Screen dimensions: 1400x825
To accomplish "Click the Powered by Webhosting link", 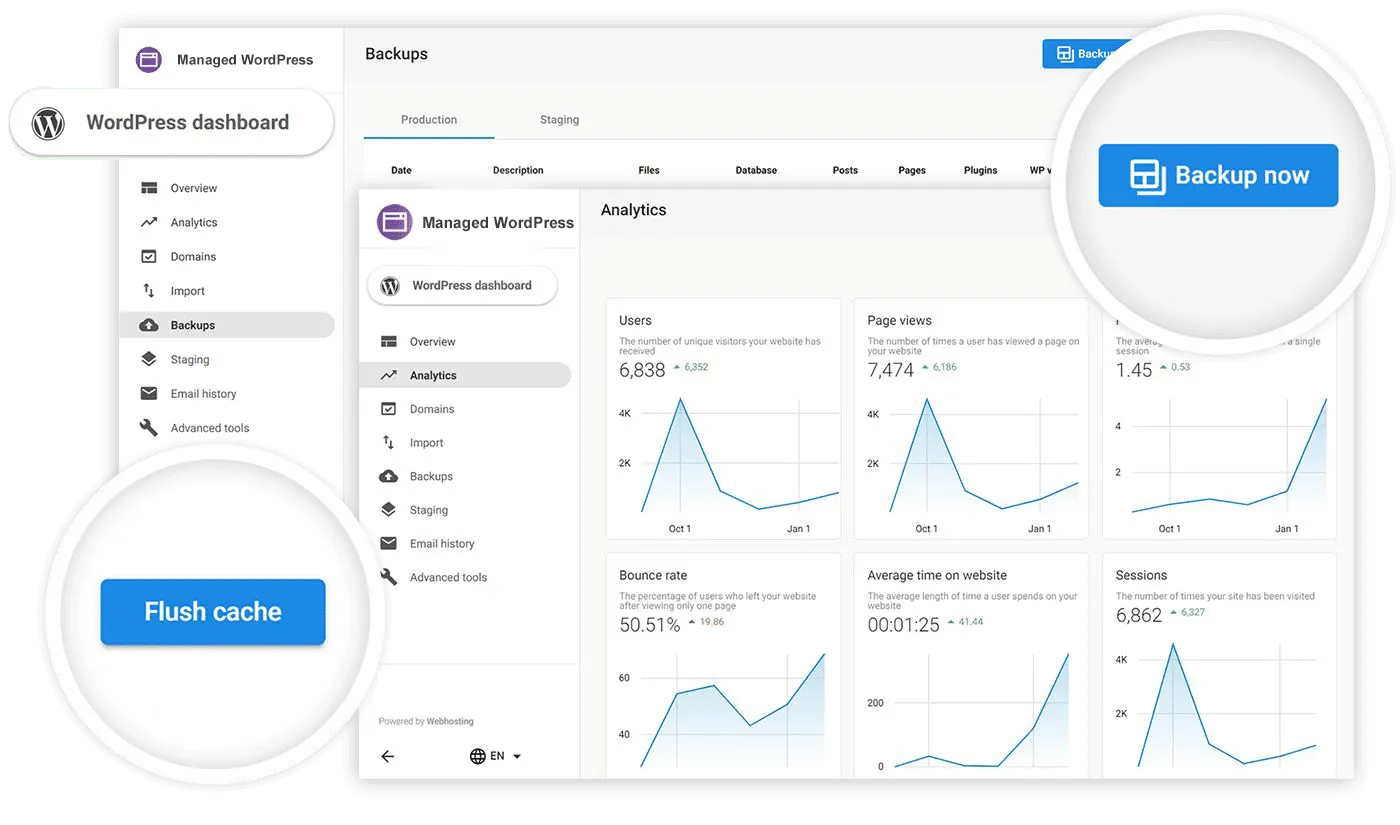I will pos(426,721).
